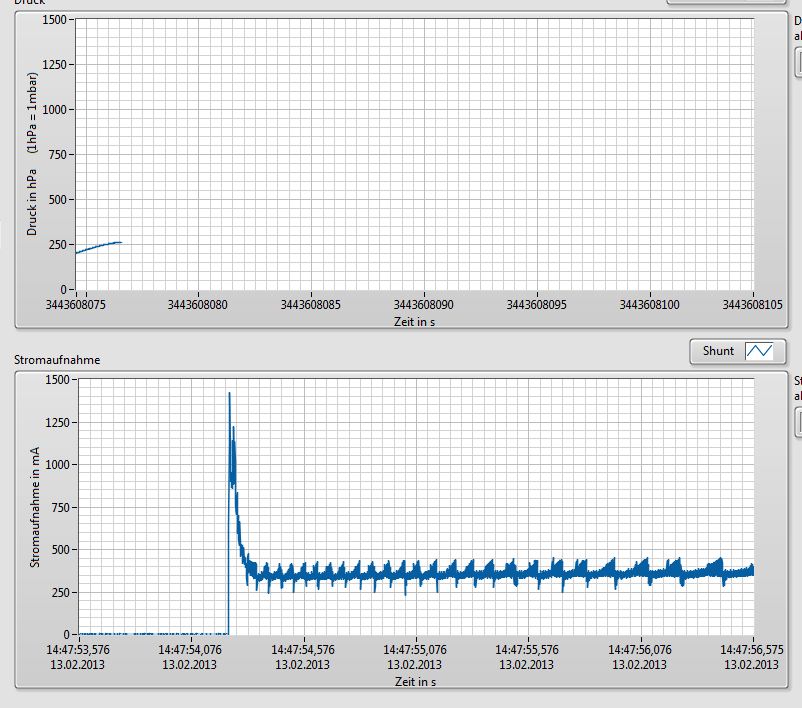This screenshot has width=802, height=708.
Task: Click the Shunt plot legend line icon
Action: 759,351
